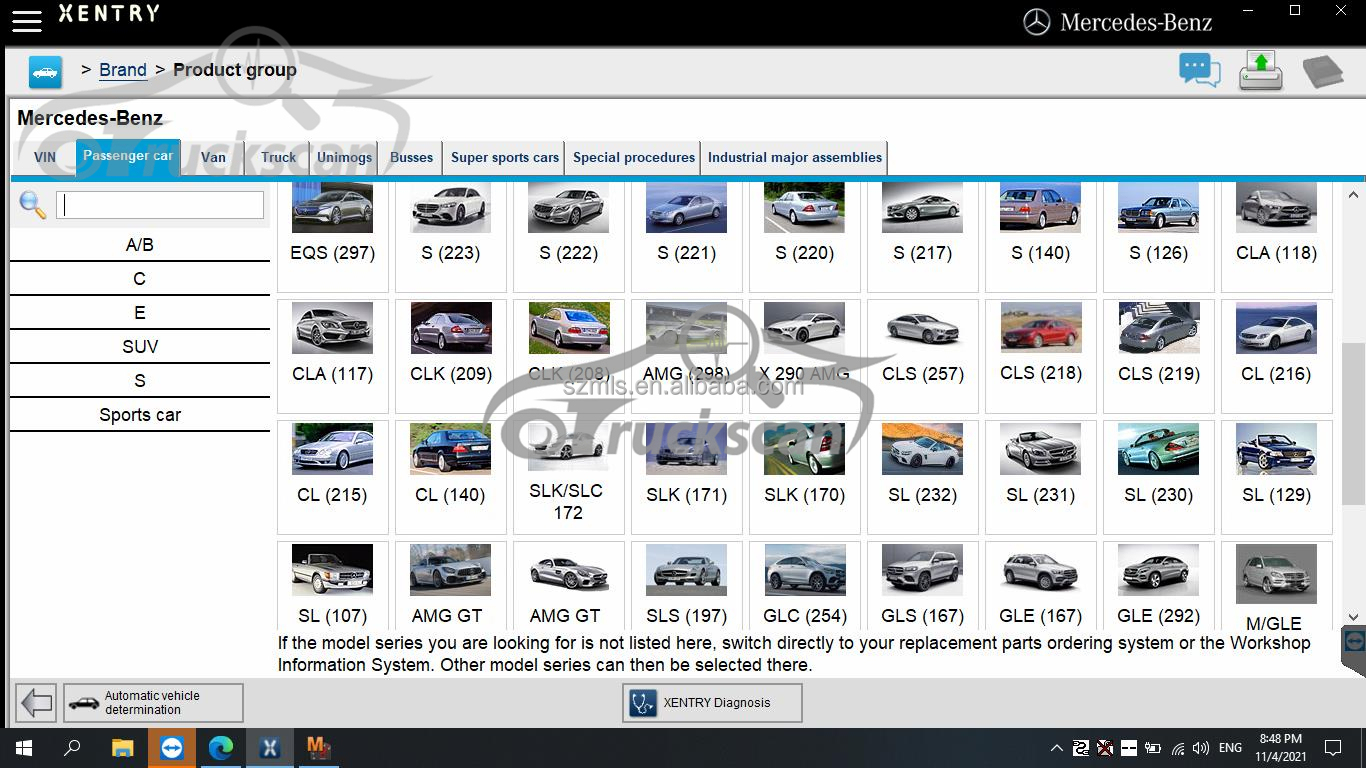Open TeamViewer from taskbar
This screenshot has width=1366, height=768.
(172, 748)
